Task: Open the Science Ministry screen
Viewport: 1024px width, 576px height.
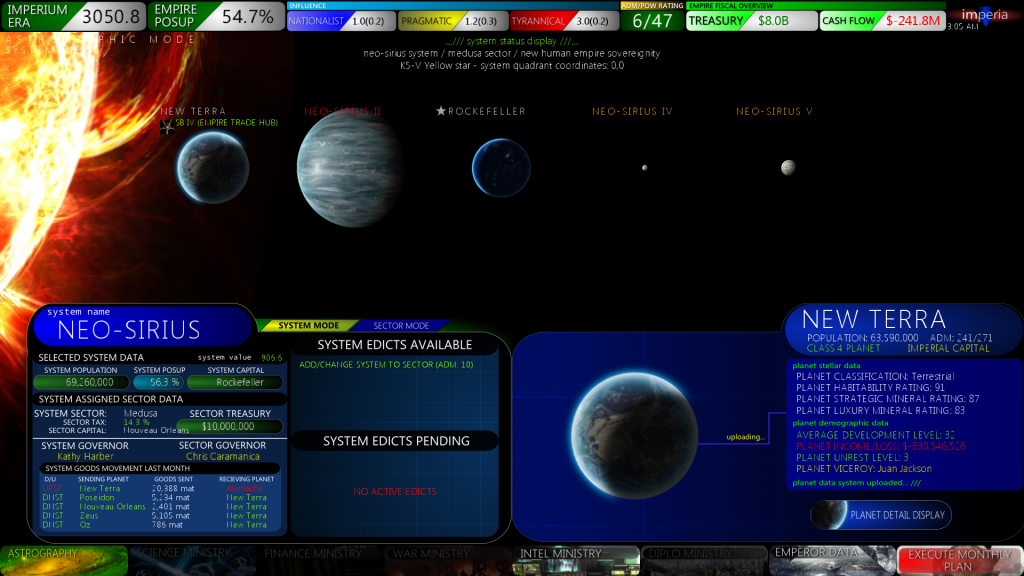Action: pos(192,560)
